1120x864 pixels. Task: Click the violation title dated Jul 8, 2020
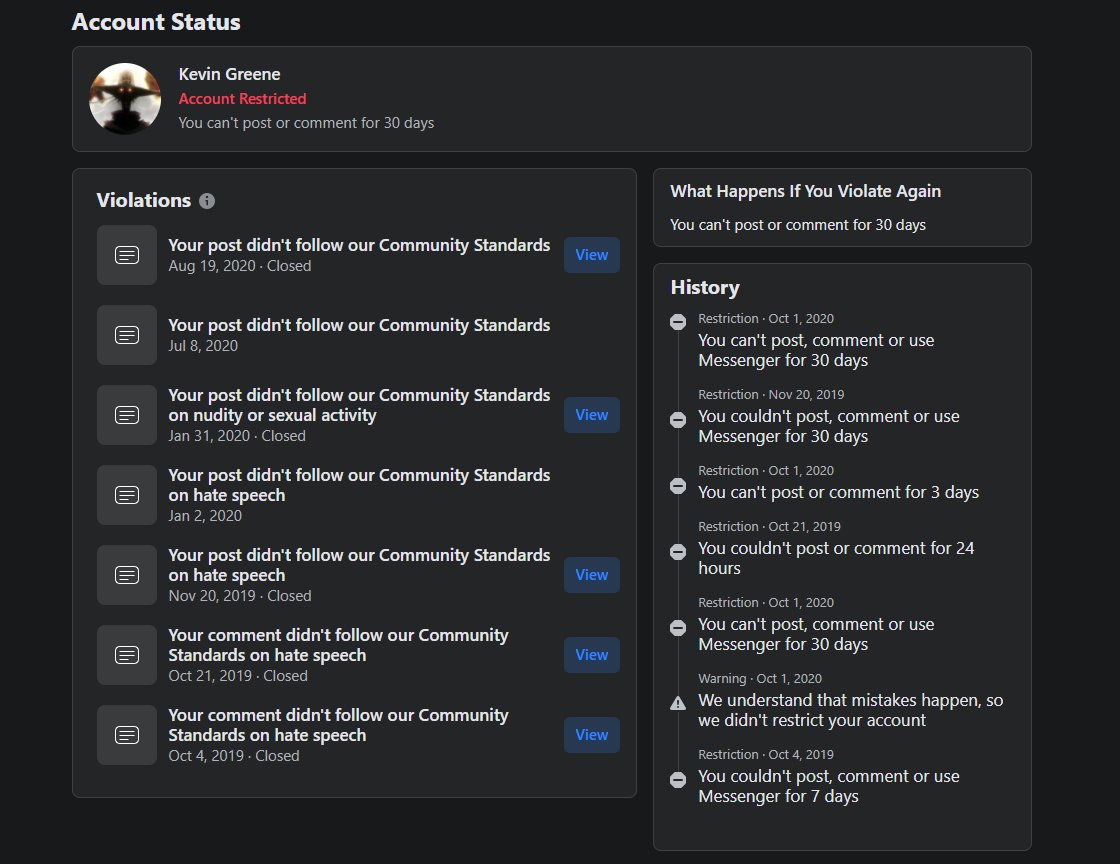(x=359, y=325)
